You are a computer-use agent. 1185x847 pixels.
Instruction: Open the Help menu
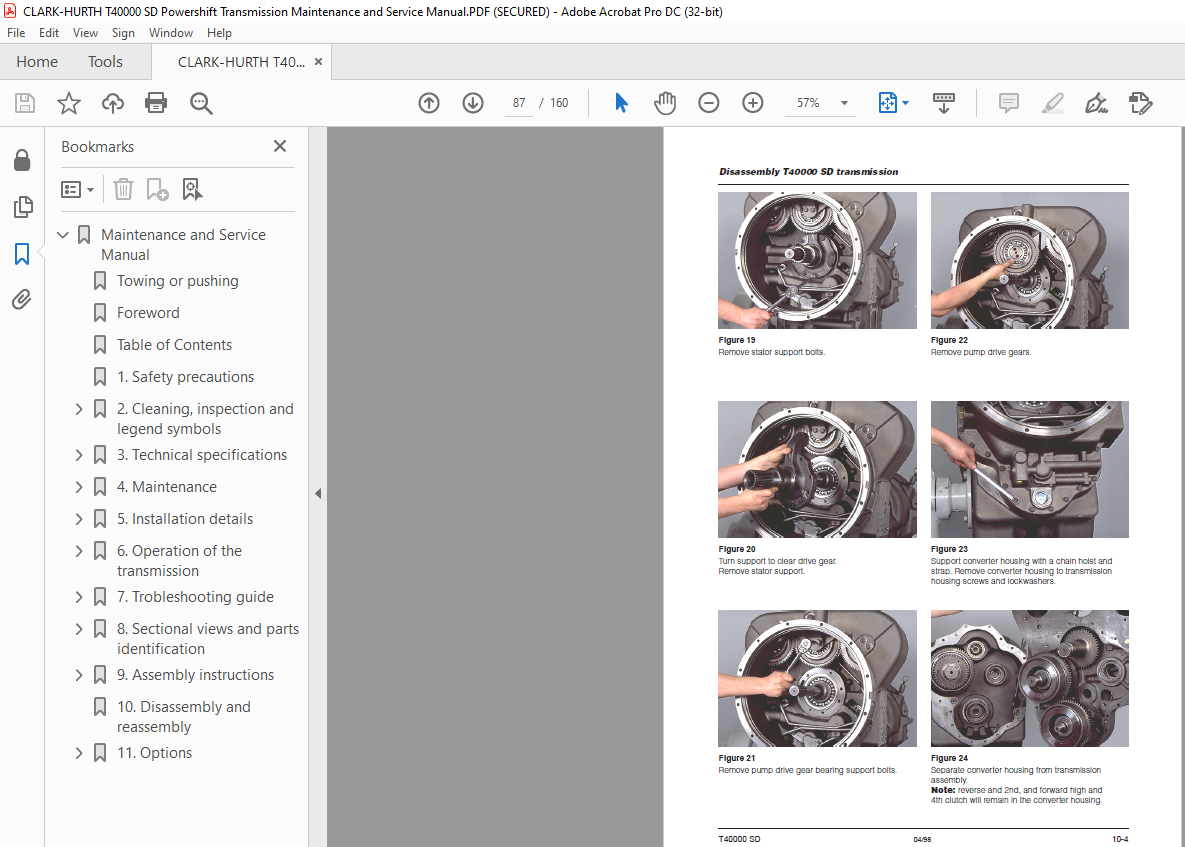219,32
